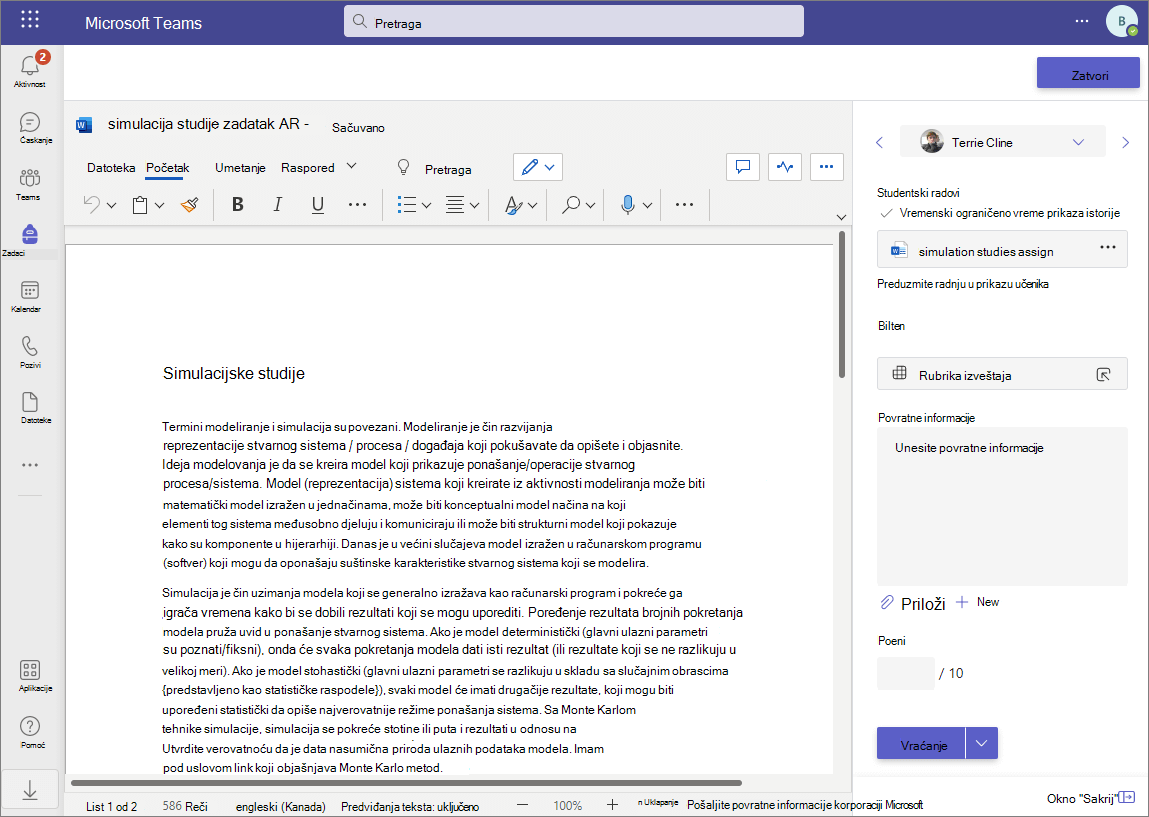This screenshot has height=817, width=1149.
Task: Open simulation studies assign file
Action: tap(986, 251)
